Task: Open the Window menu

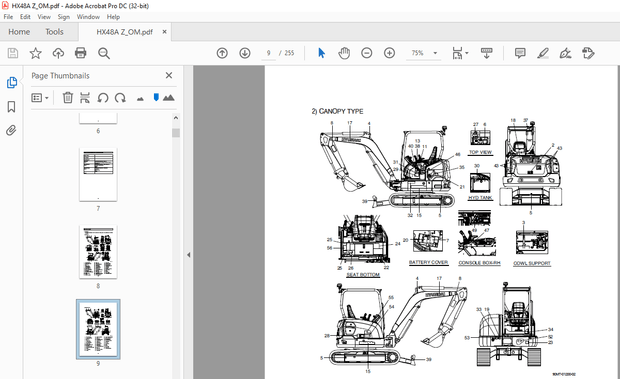Action: (88, 17)
